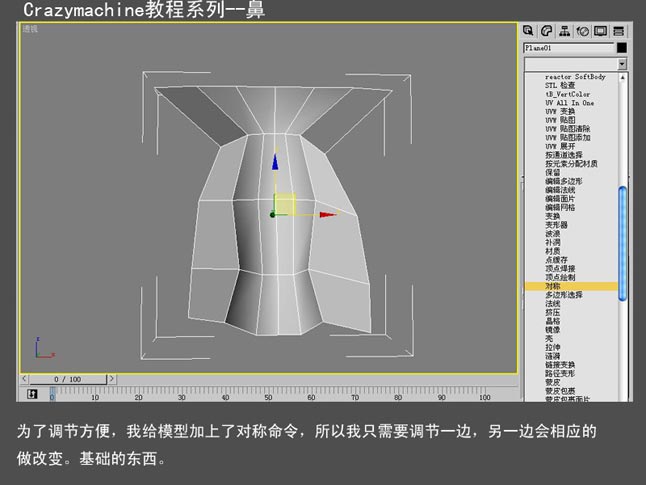Click the 0 / 100 time slider handle

click(68, 379)
